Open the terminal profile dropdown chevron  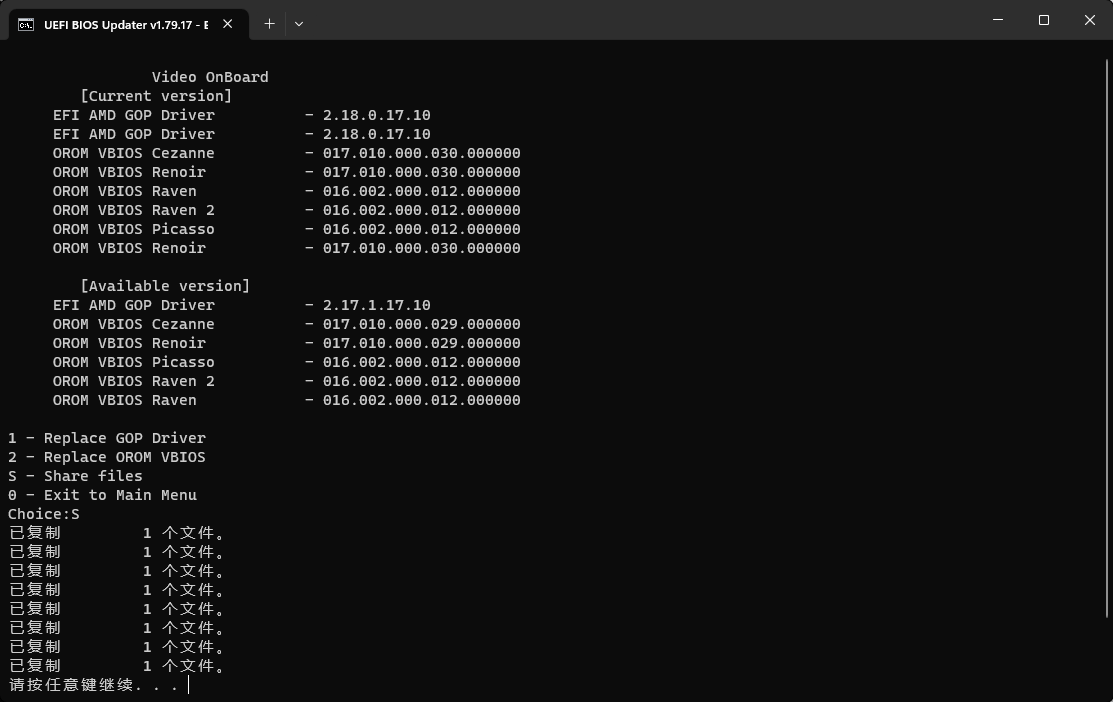299,23
